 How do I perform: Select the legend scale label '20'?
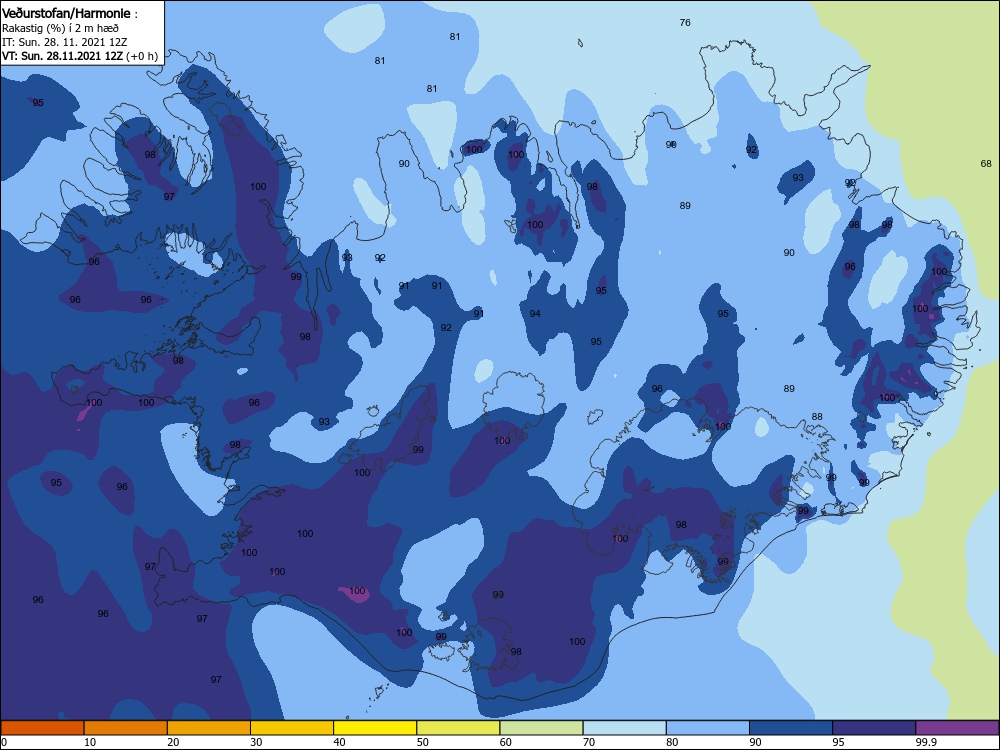click(x=173, y=742)
